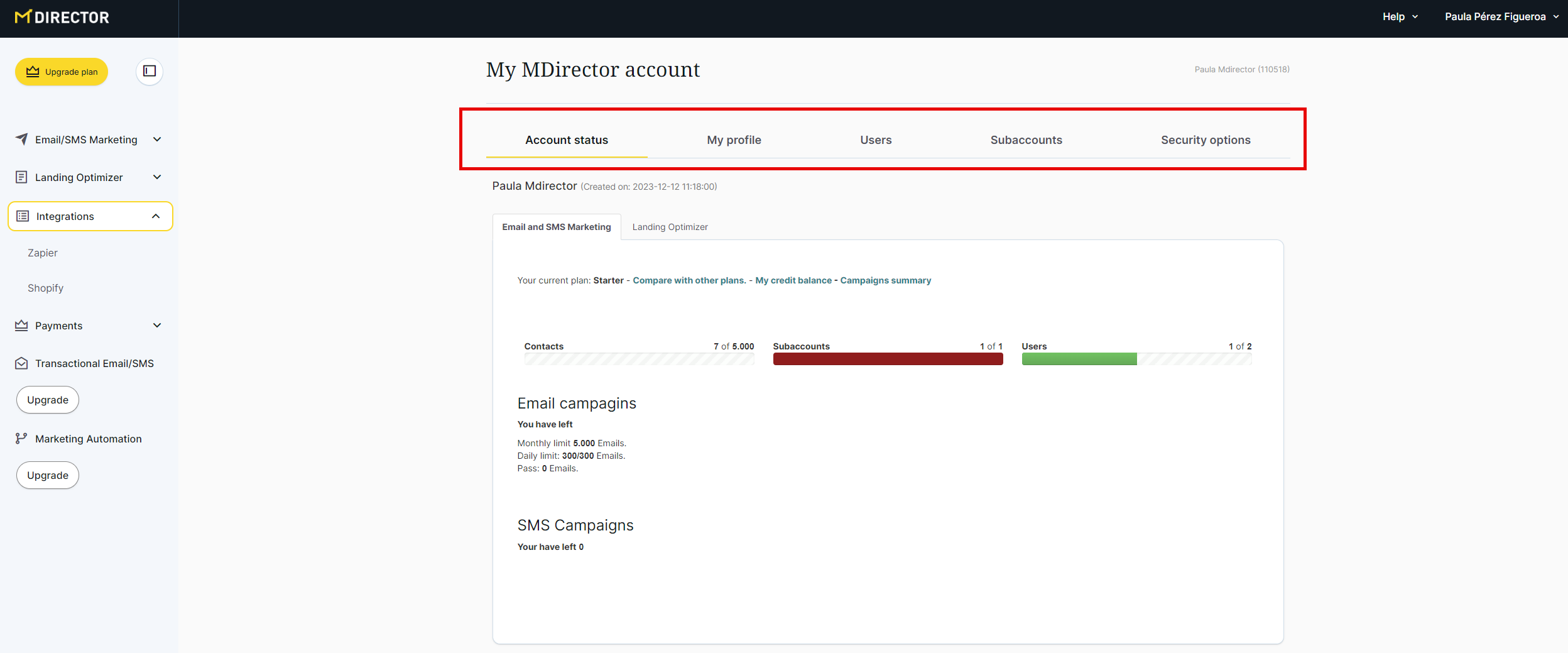
Task: Click the Landing Optimizer page icon
Action: pos(21,177)
